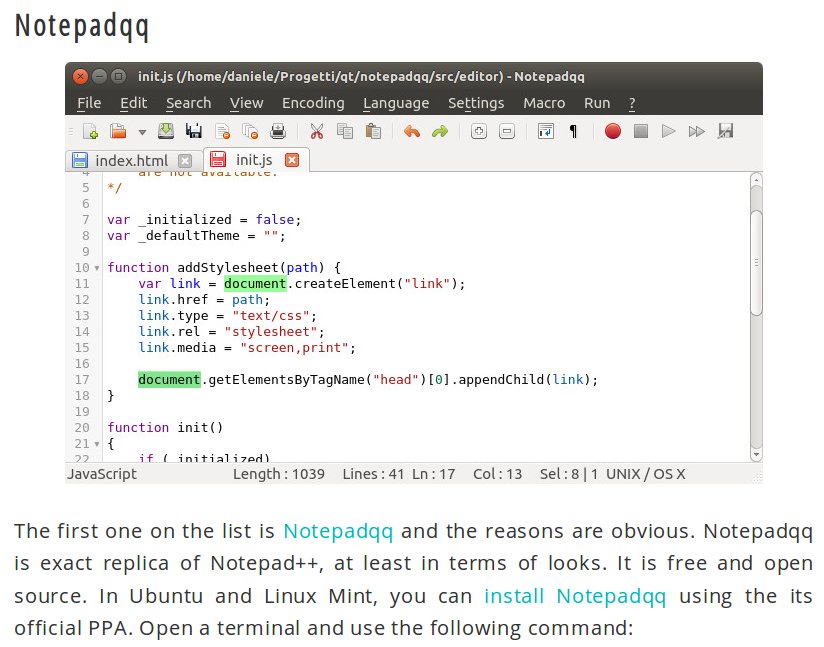This screenshot has height=647, width=824.
Task: Open the Language menu
Action: tap(396, 103)
